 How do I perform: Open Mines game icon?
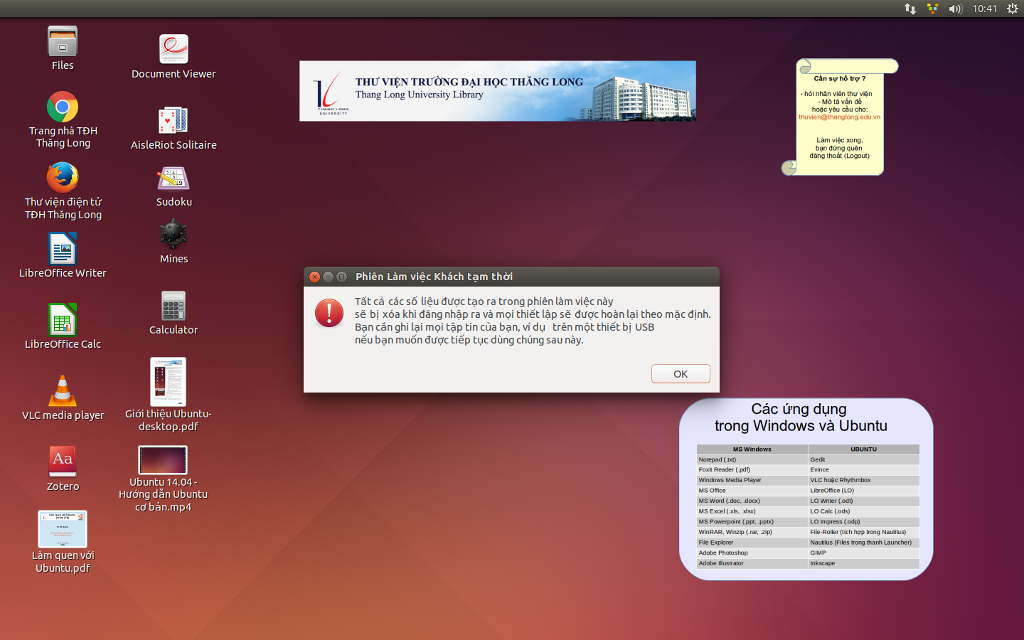pos(174,235)
